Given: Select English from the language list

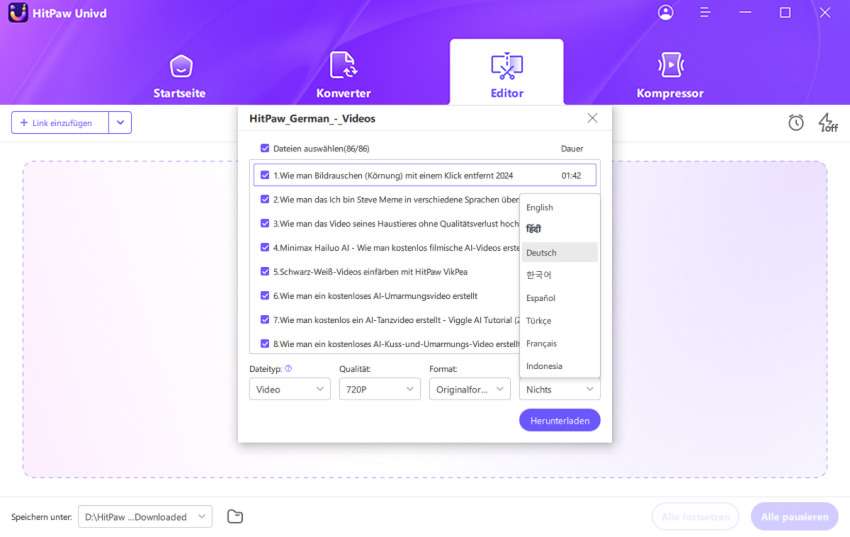Looking at the screenshot, I should pyautogui.click(x=559, y=208).
